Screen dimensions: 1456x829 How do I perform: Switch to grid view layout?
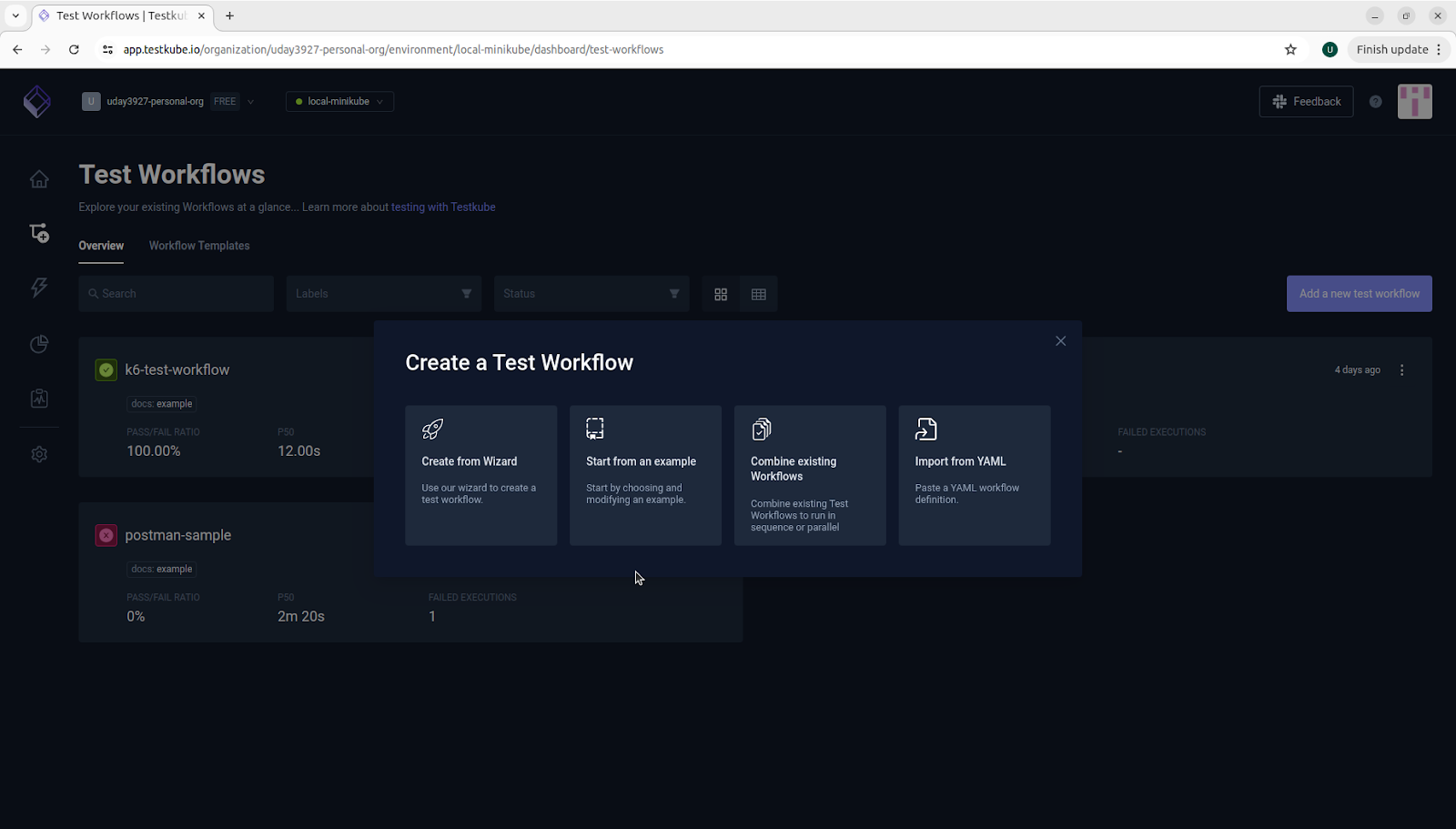click(721, 294)
